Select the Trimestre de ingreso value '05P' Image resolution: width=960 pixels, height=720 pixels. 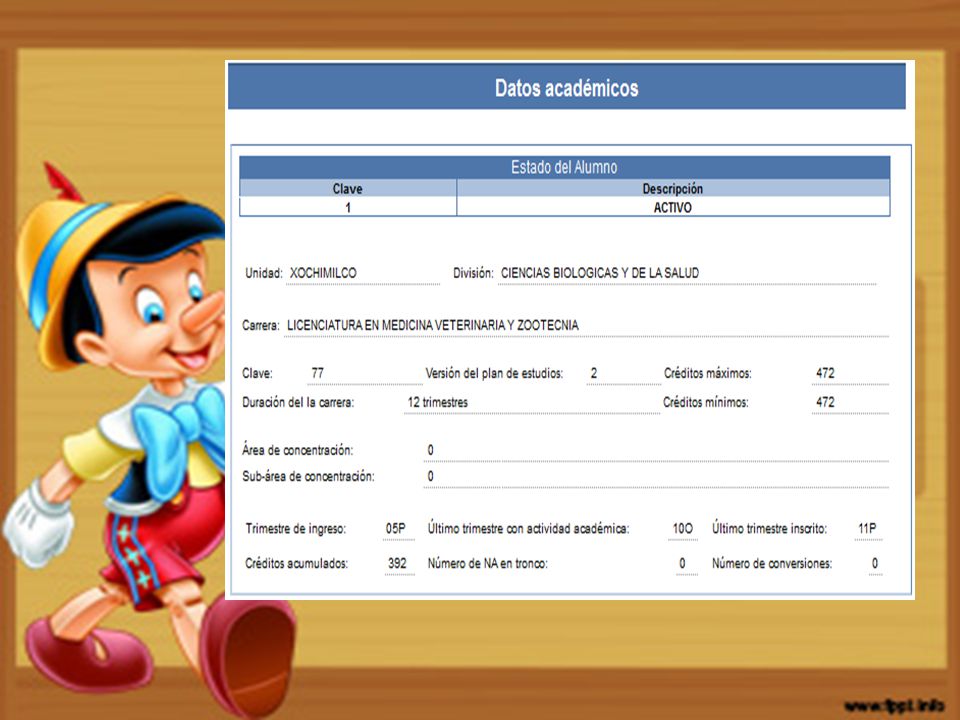pos(396,528)
